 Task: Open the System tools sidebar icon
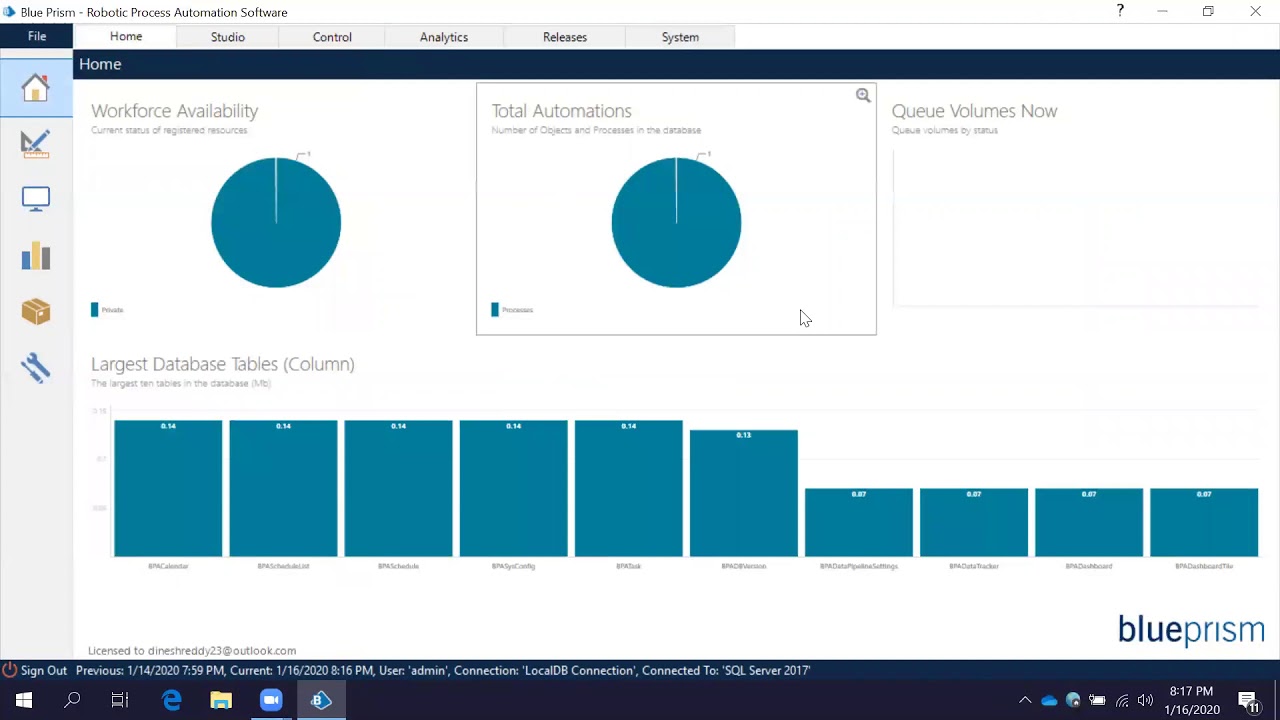(36, 367)
